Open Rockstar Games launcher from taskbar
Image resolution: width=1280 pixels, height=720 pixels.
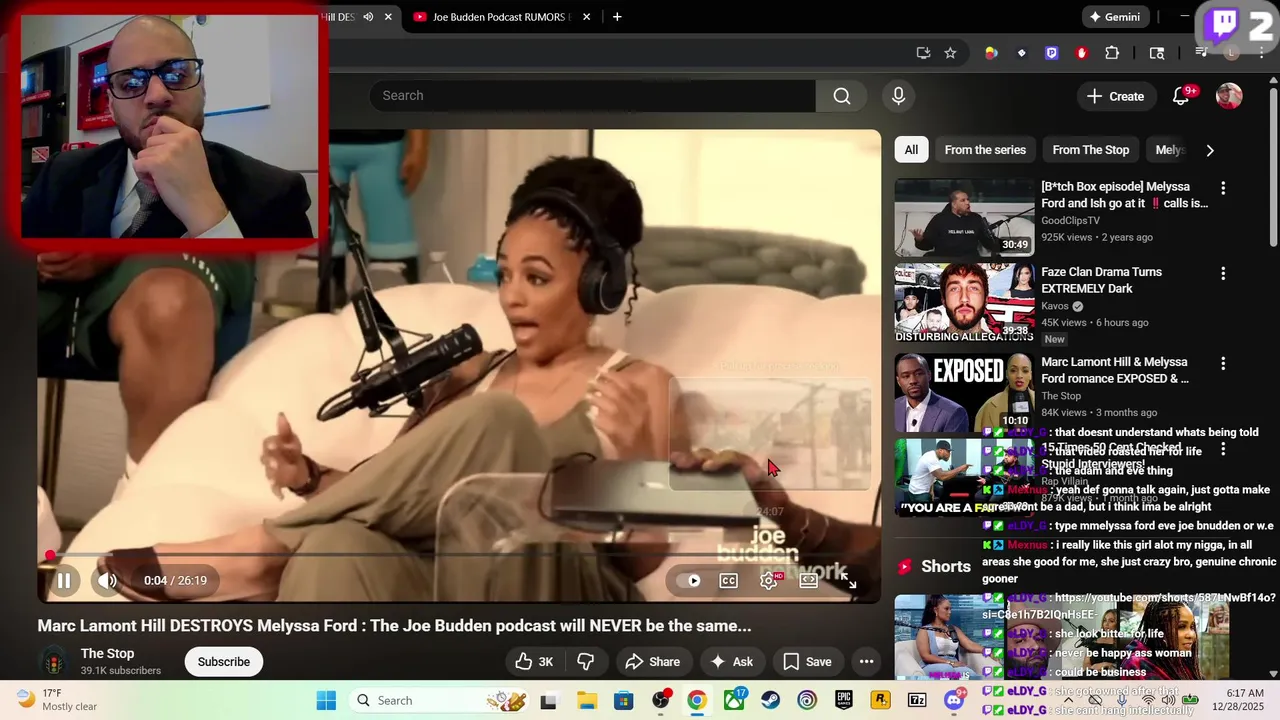coord(880,700)
